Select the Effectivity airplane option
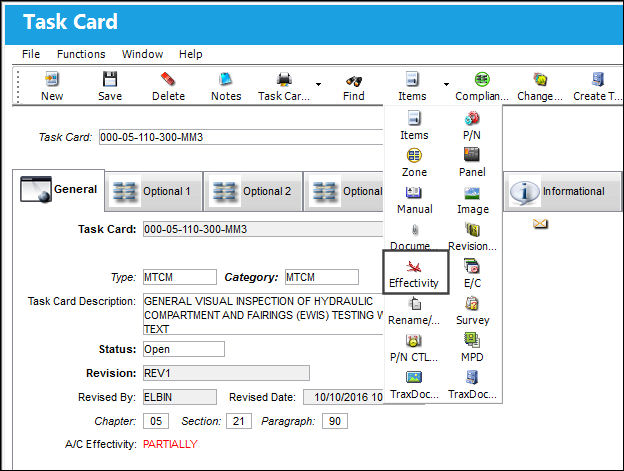624x471 pixels. [x=414, y=274]
